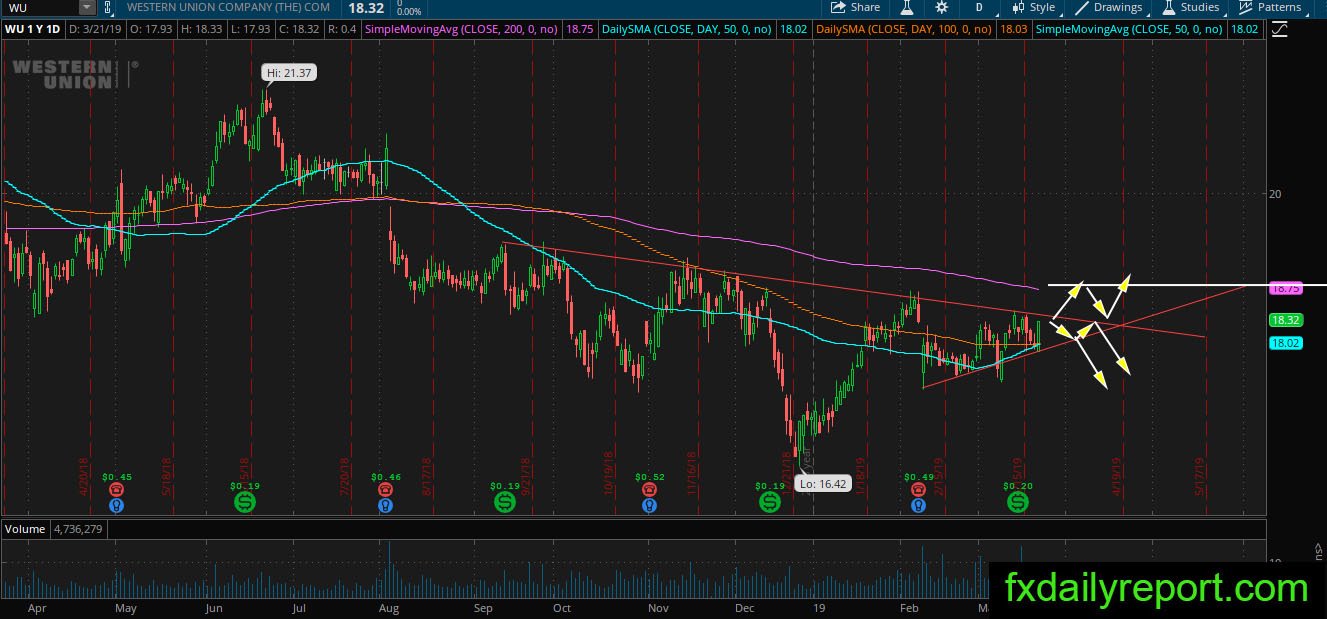Click the Apr label on time axis
Image resolution: width=1327 pixels, height=619 pixels.
pyautogui.click(x=37, y=607)
